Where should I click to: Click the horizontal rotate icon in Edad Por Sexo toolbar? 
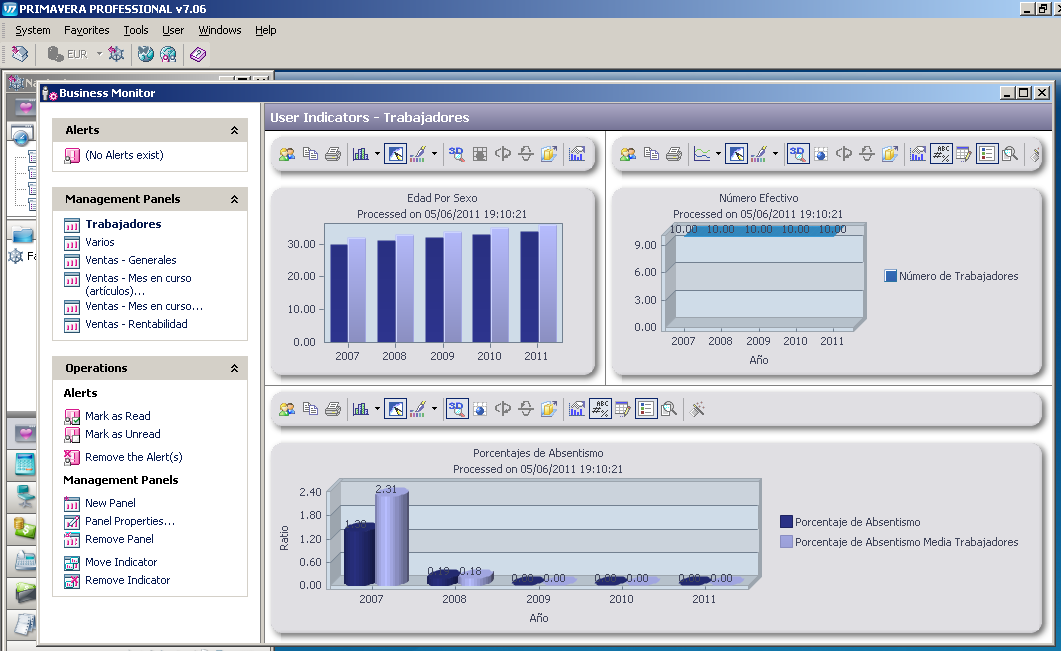coord(503,154)
